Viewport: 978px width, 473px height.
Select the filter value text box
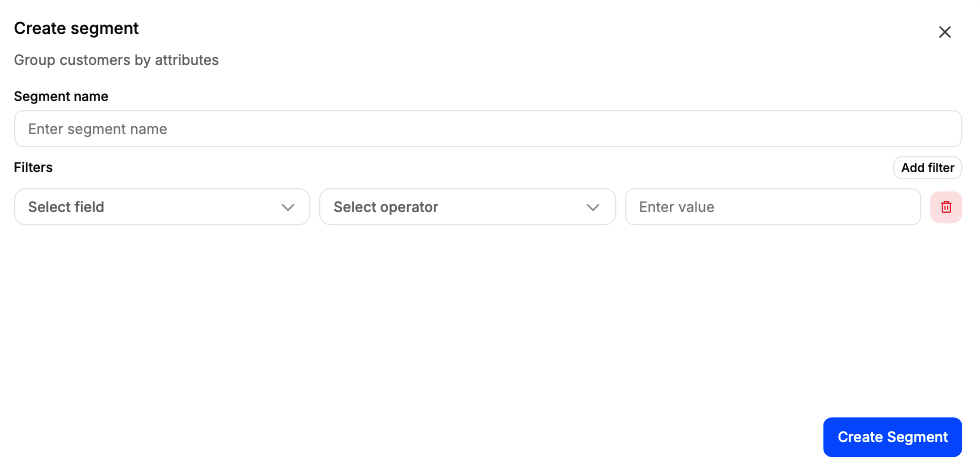[773, 207]
